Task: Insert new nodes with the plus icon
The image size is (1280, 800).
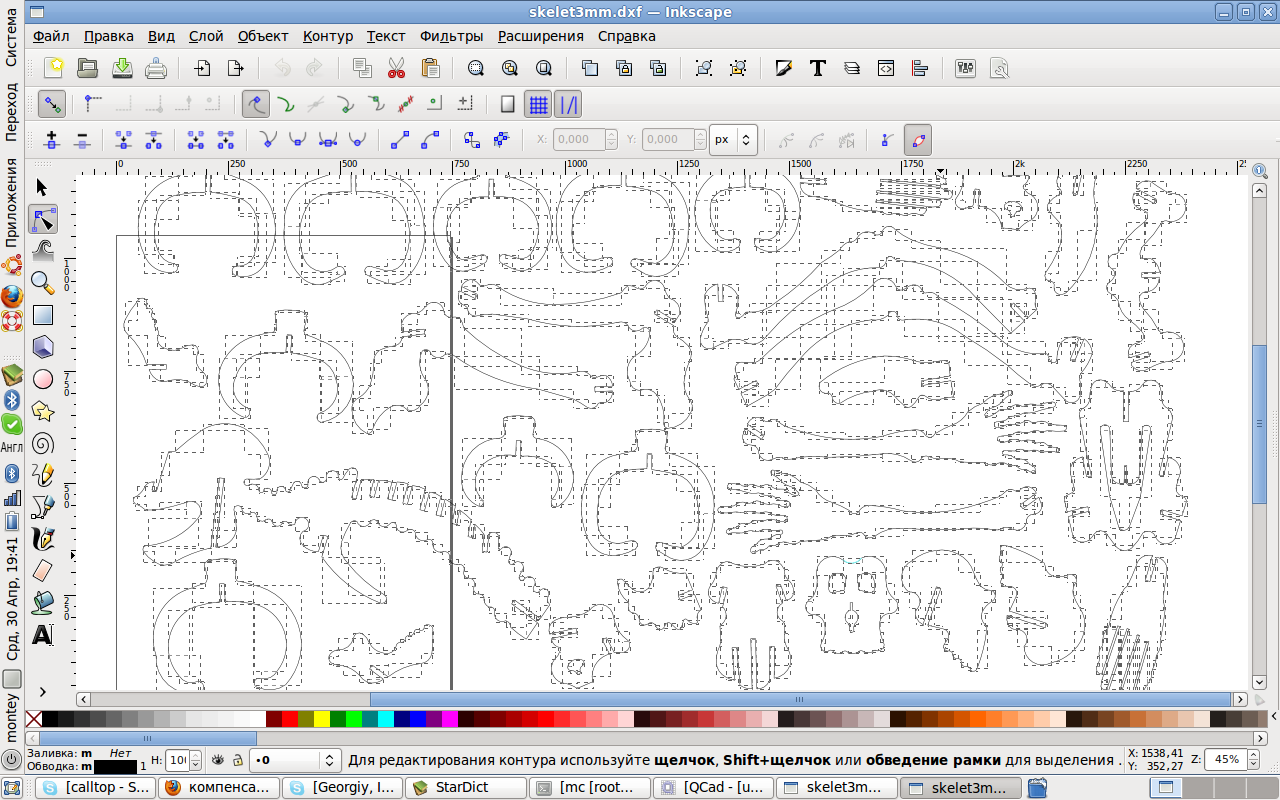Action: click(52, 140)
